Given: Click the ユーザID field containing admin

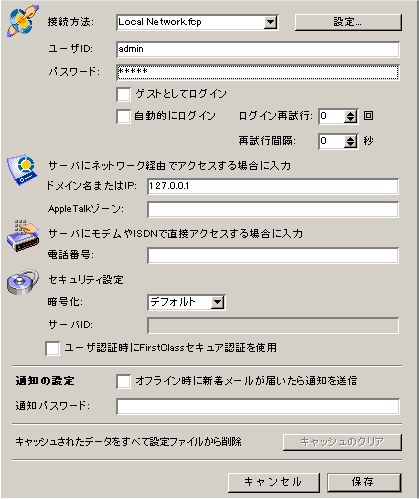Looking at the screenshot, I should (x=258, y=49).
